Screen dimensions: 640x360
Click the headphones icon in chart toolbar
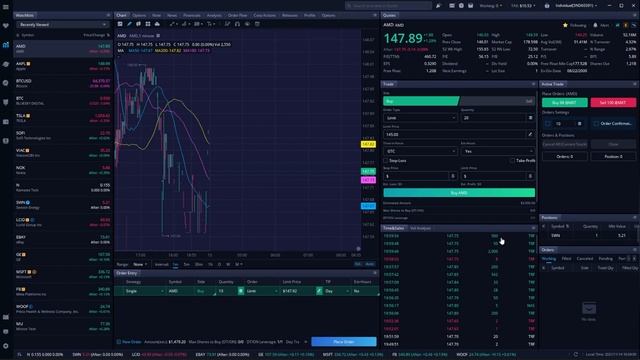click(x=237, y=24)
